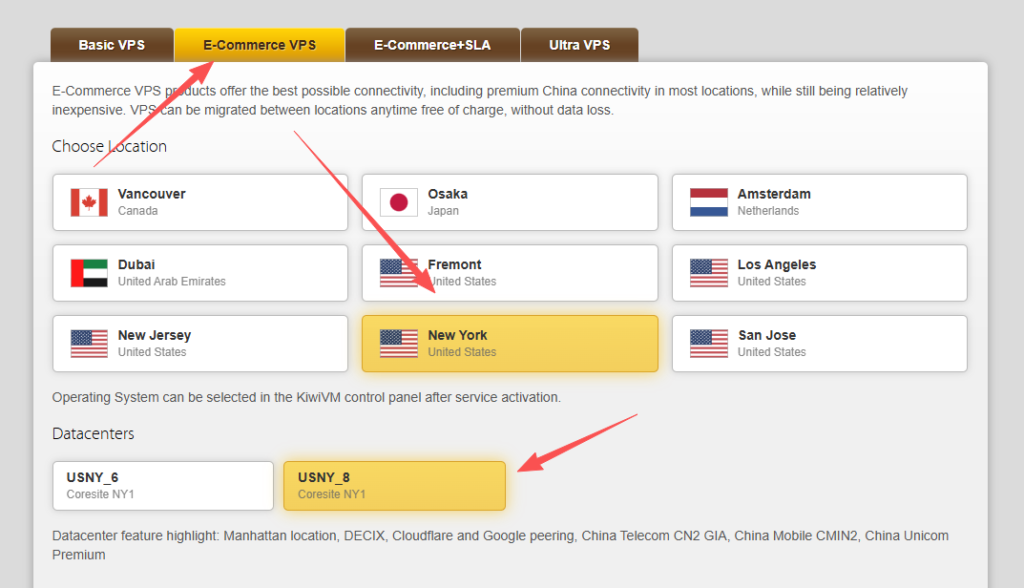The height and width of the screenshot is (588, 1024).
Task: Select the Osaka location name
Action: (x=447, y=194)
